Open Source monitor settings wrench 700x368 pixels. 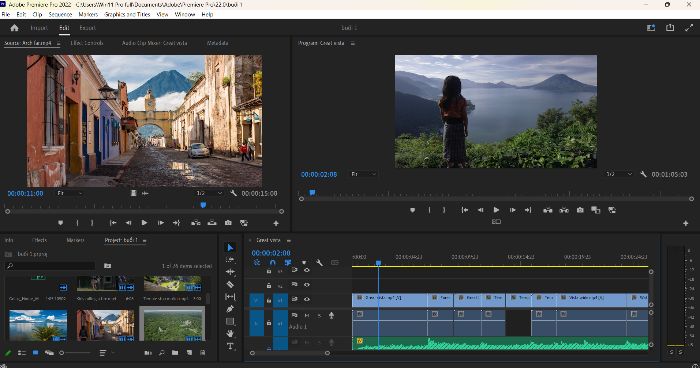coord(233,193)
